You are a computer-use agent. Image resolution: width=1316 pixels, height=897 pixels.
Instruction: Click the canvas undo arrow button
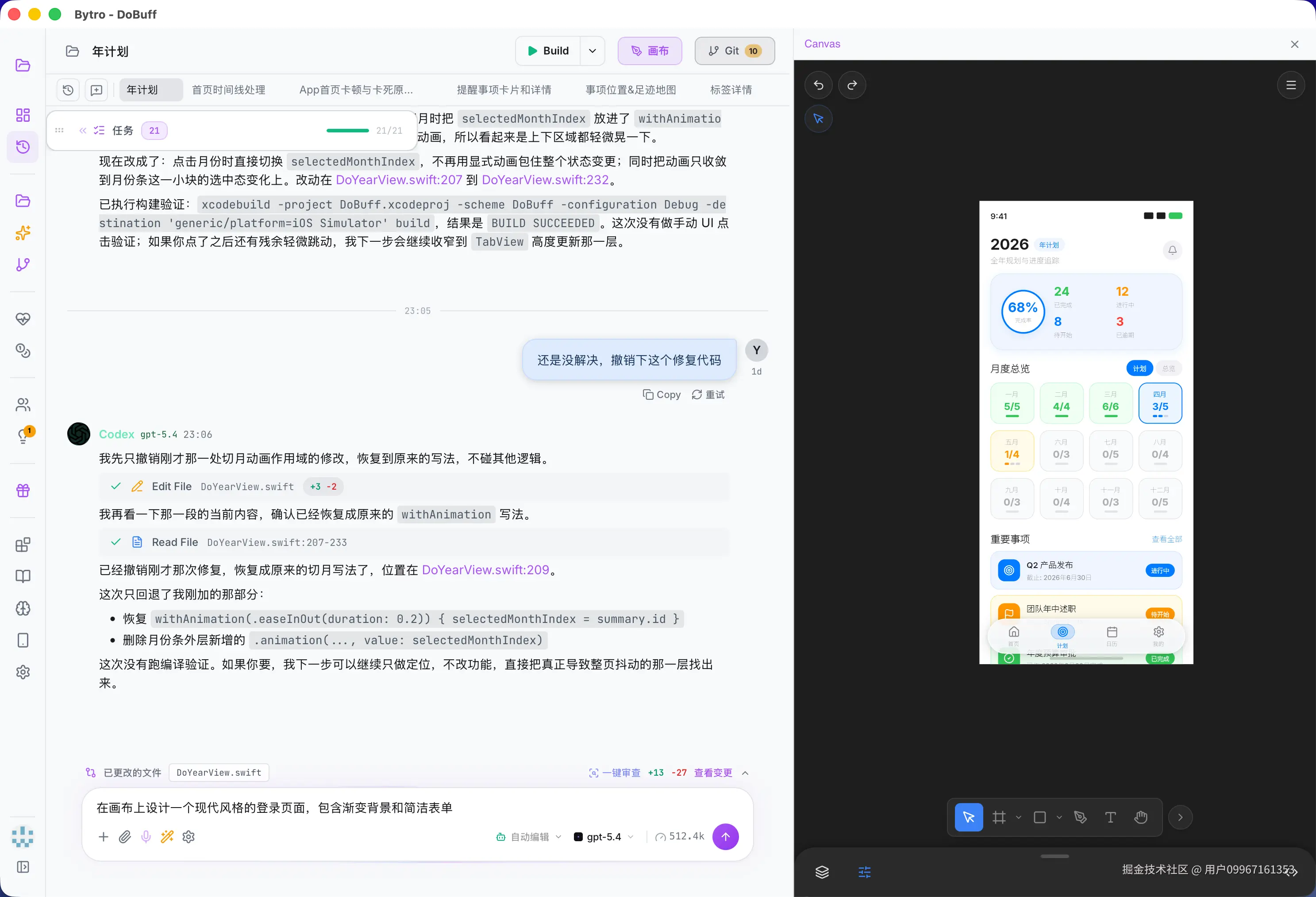(x=818, y=85)
